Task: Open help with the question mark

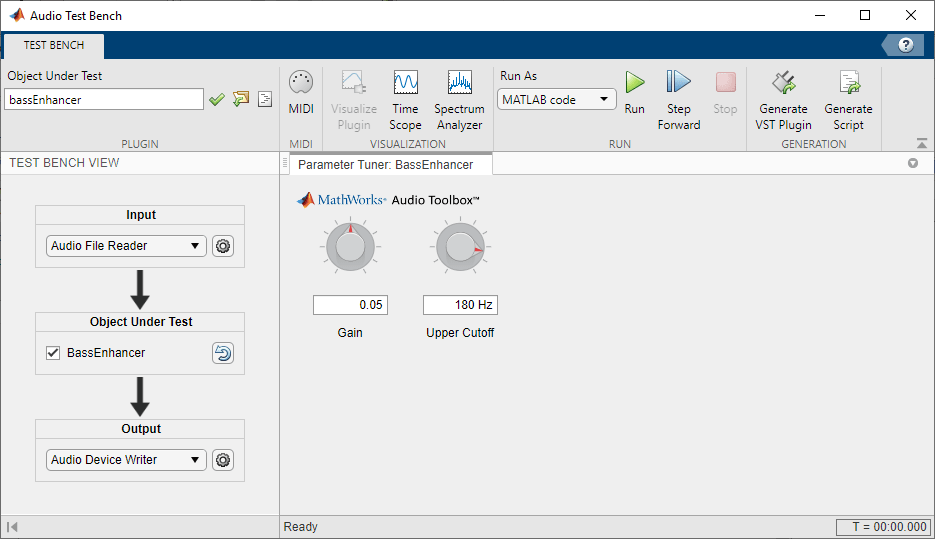Action: pyautogui.click(x=905, y=45)
